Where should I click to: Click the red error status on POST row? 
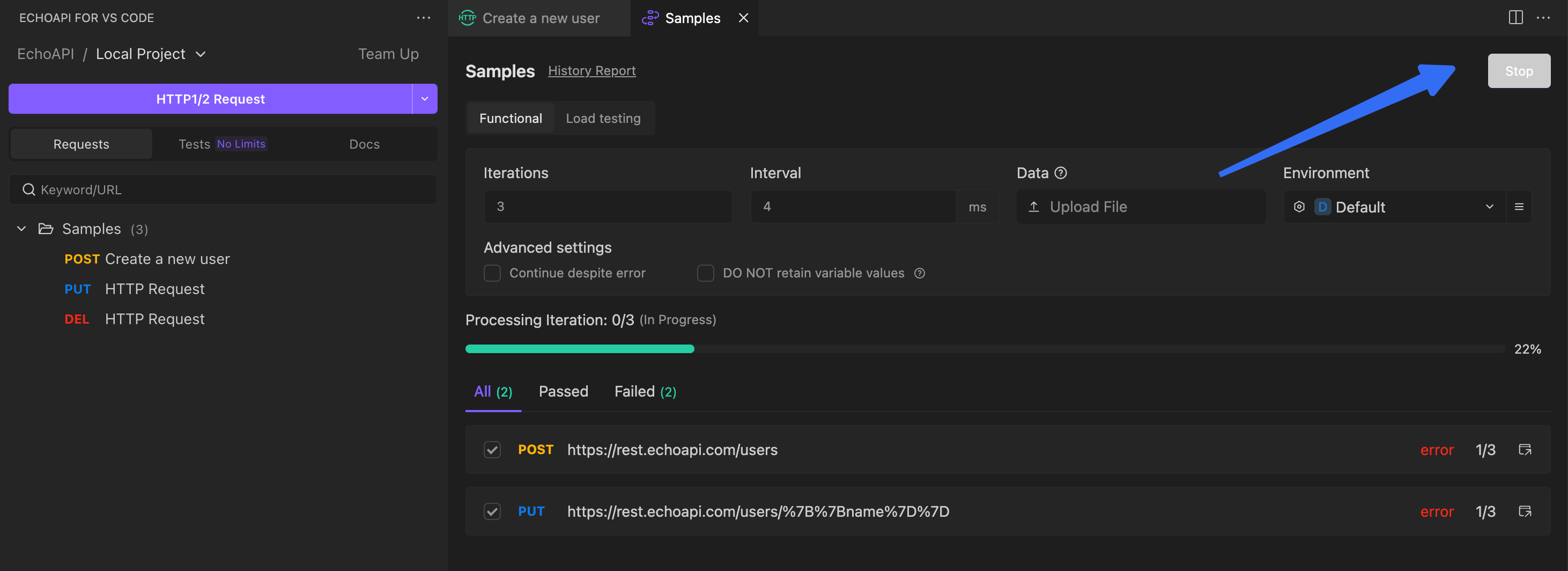(1437, 450)
